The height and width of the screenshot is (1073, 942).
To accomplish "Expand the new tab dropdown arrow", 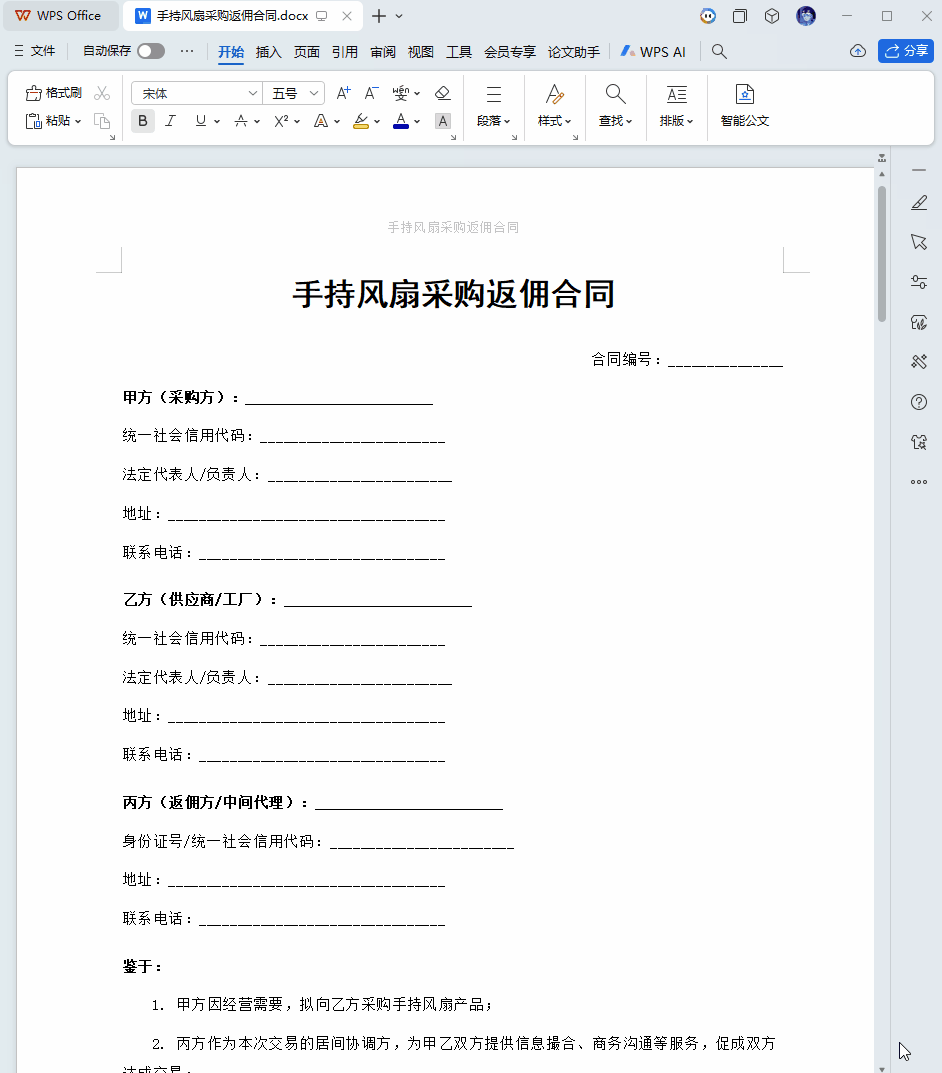I will (x=399, y=16).
